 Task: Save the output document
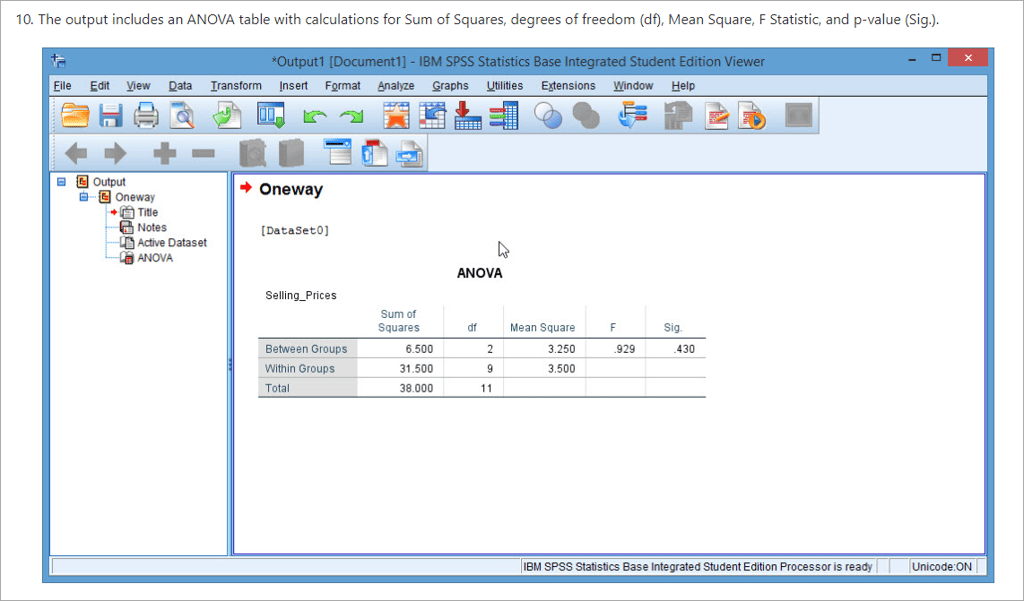pos(111,115)
